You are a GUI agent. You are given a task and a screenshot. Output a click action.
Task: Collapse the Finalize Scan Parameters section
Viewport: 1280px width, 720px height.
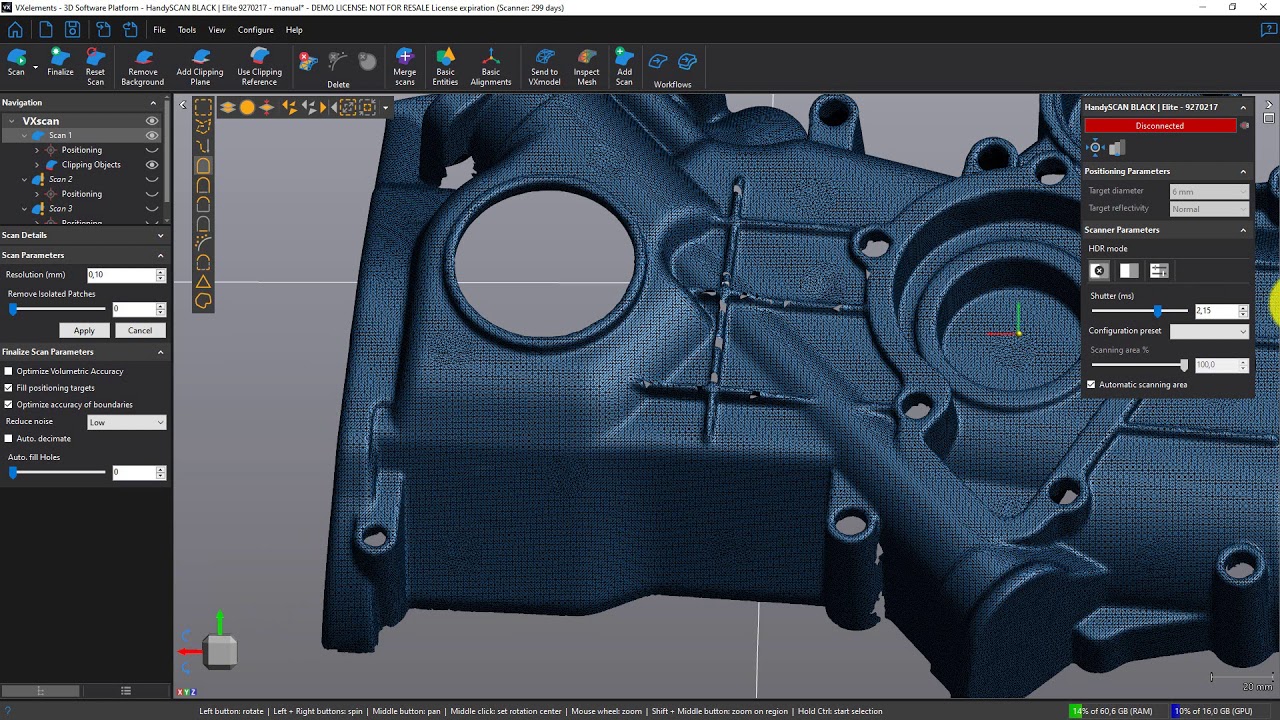(x=160, y=352)
